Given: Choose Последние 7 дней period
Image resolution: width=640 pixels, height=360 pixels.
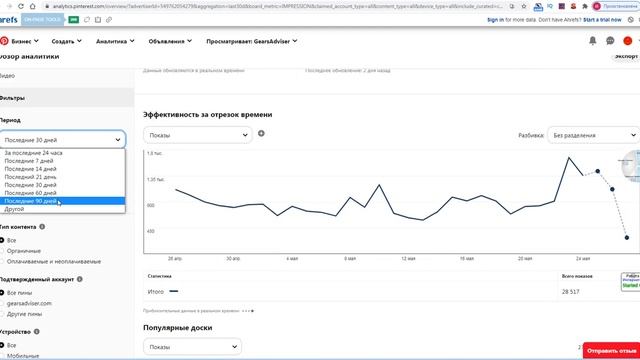Looking at the screenshot, I should pos(62,161).
